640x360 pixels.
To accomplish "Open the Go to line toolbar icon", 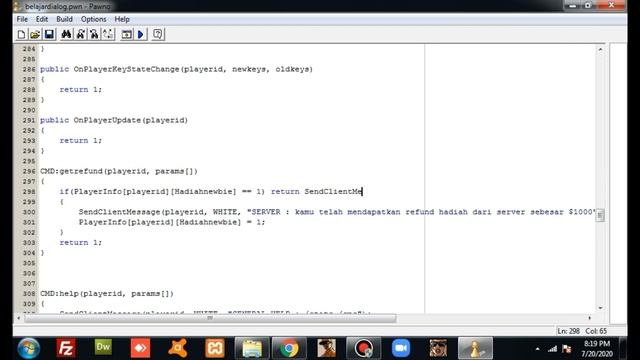I will 108,35.
